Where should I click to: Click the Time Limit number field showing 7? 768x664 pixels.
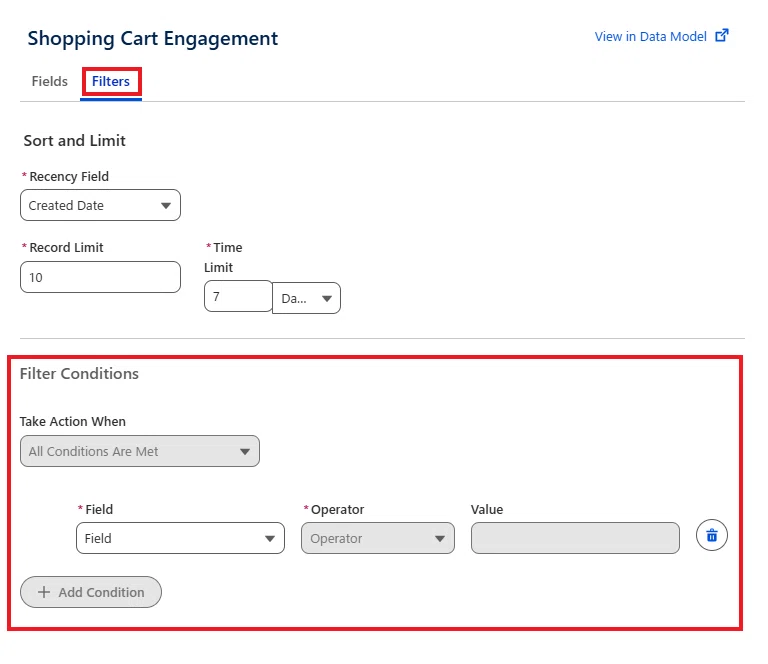click(238, 296)
